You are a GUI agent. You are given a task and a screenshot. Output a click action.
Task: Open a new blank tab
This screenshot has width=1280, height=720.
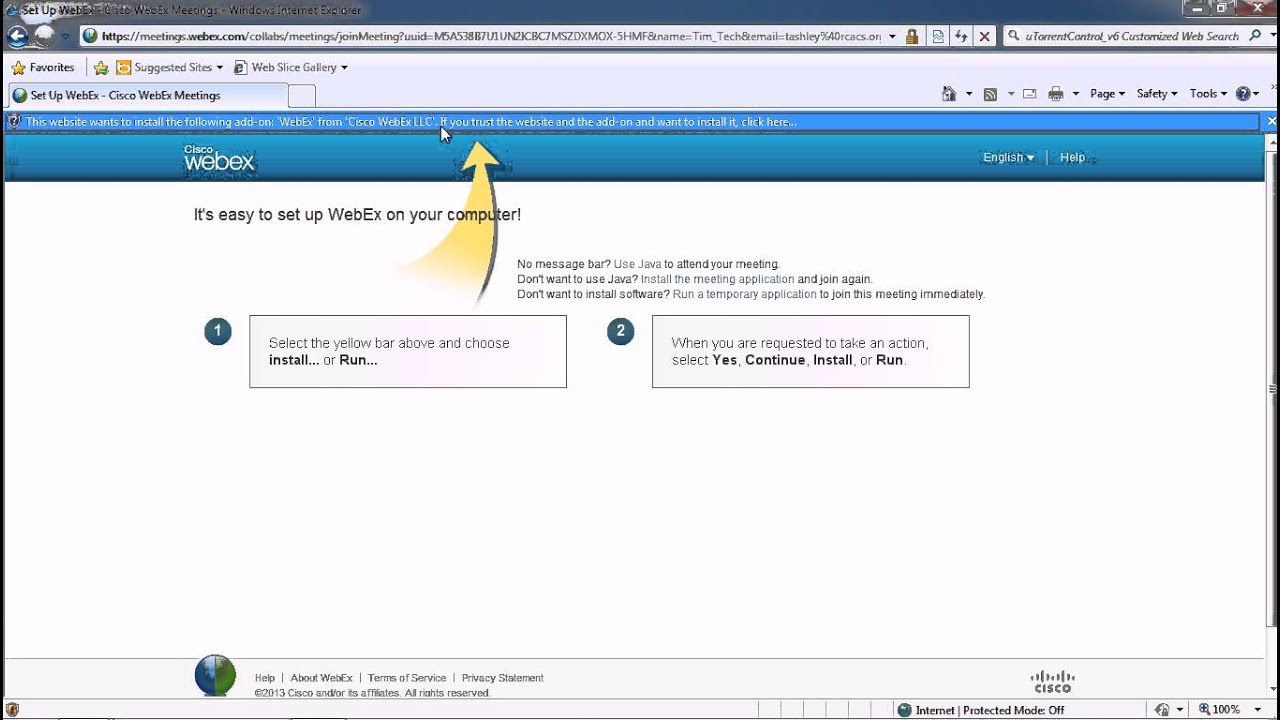(302, 96)
